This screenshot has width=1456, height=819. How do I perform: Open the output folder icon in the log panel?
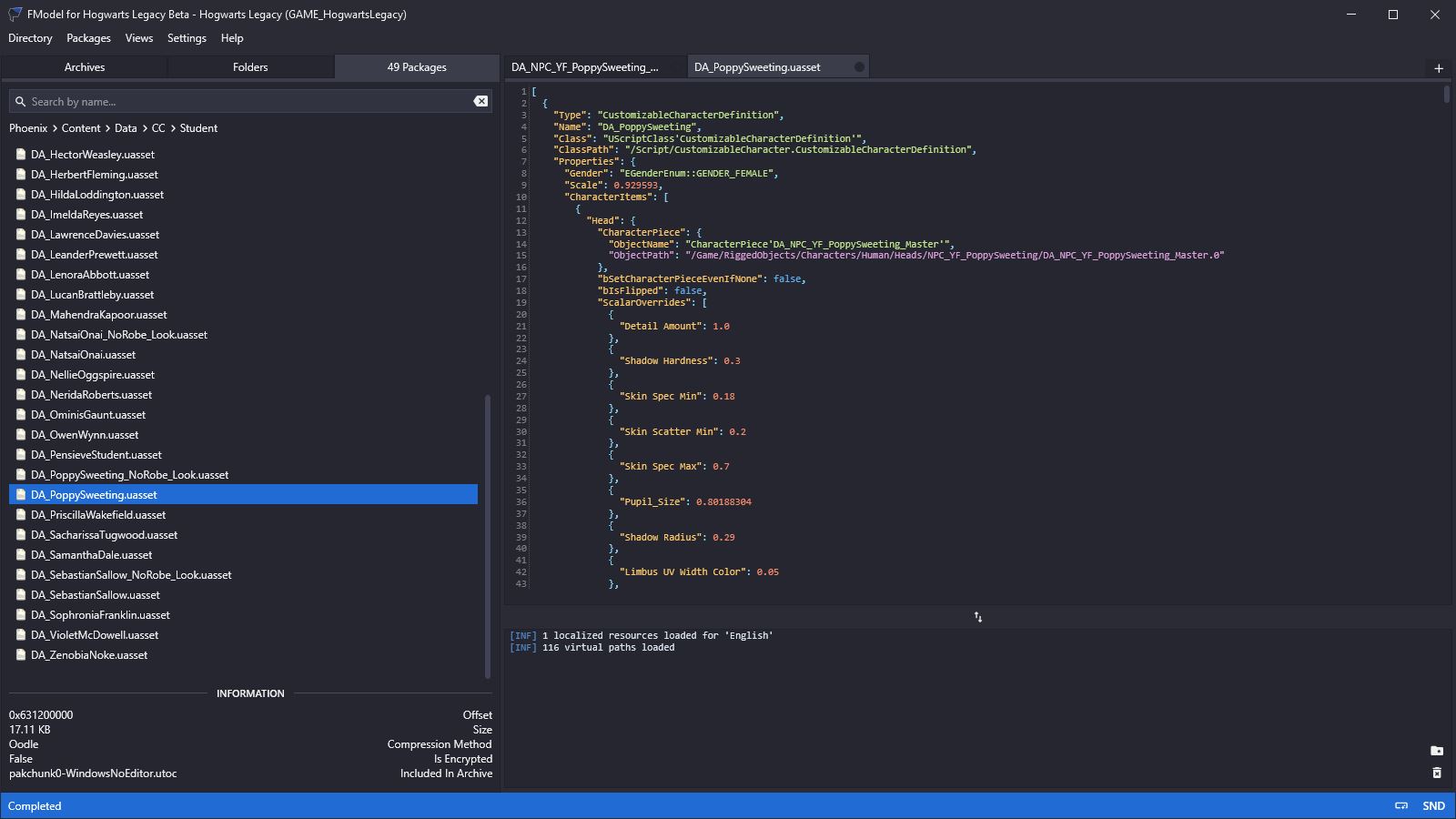[x=1437, y=751]
